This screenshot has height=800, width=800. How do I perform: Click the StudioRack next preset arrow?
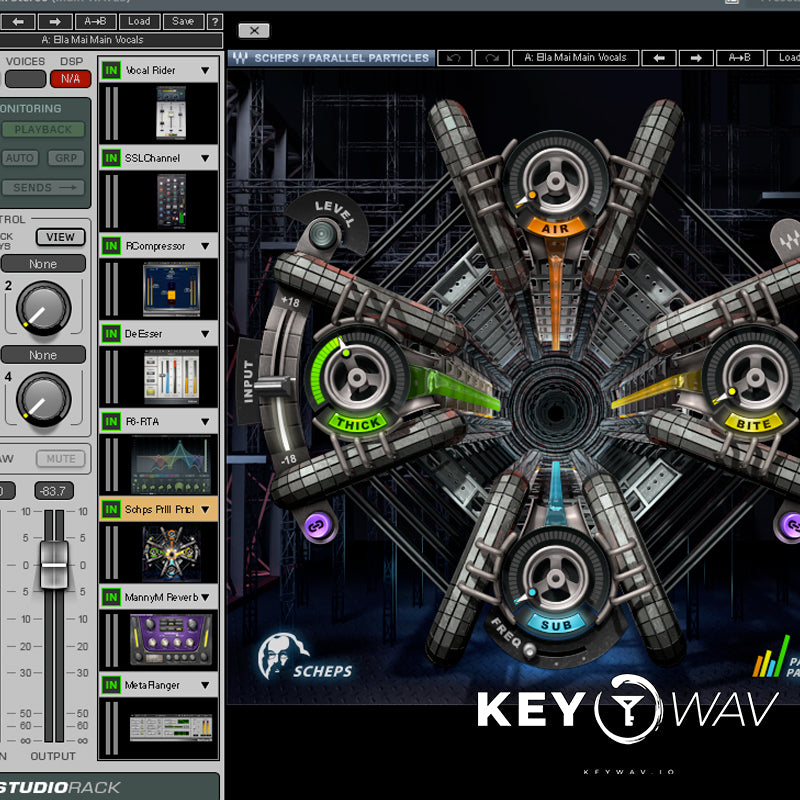[55, 21]
